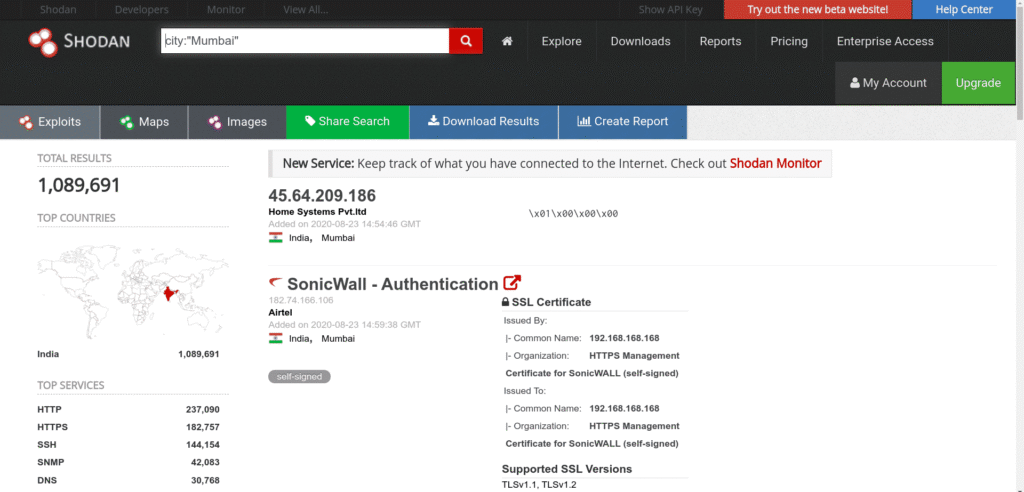
Task: Click the Supported SSL Versions heading
Action: [x=566, y=469]
